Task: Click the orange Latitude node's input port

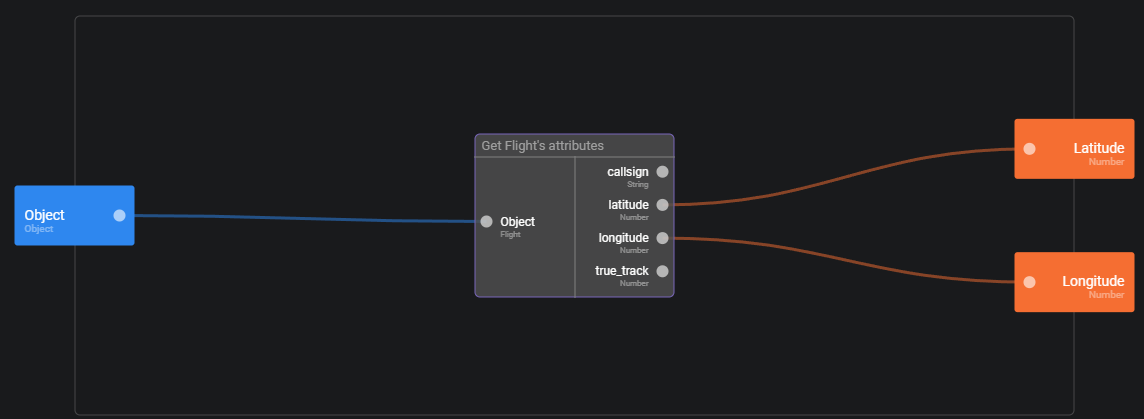Action: click(1029, 149)
